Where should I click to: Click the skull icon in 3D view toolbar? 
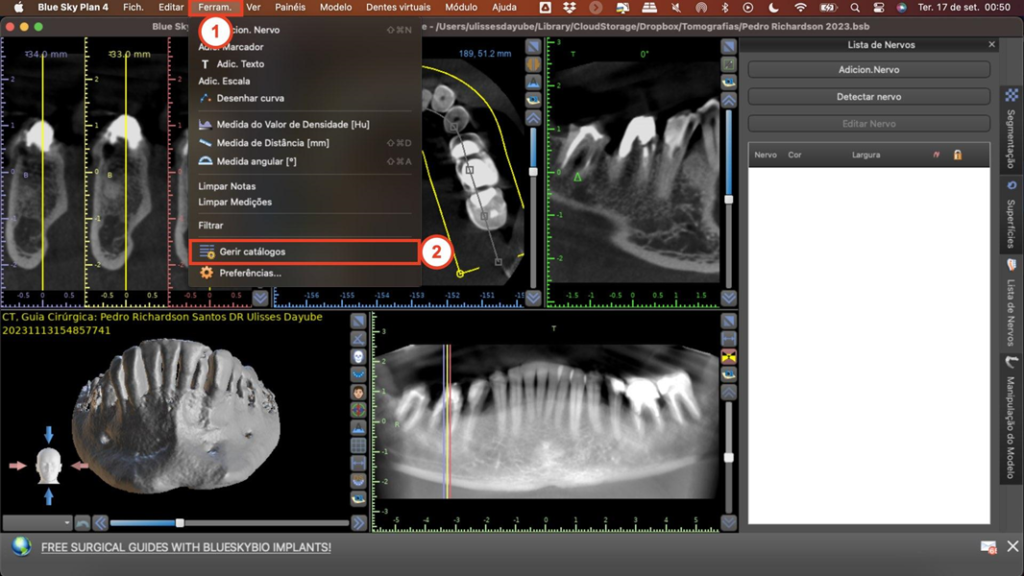[x=358, y=355]
